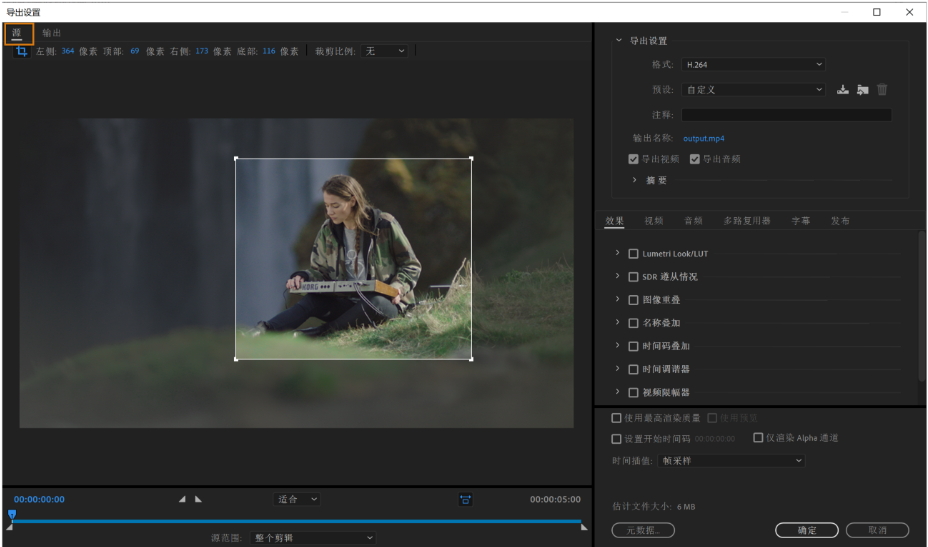The height and width of the screenshot is (547, 928).
Task: Click the 底部 crop value 116
Action: pos(269,52)
